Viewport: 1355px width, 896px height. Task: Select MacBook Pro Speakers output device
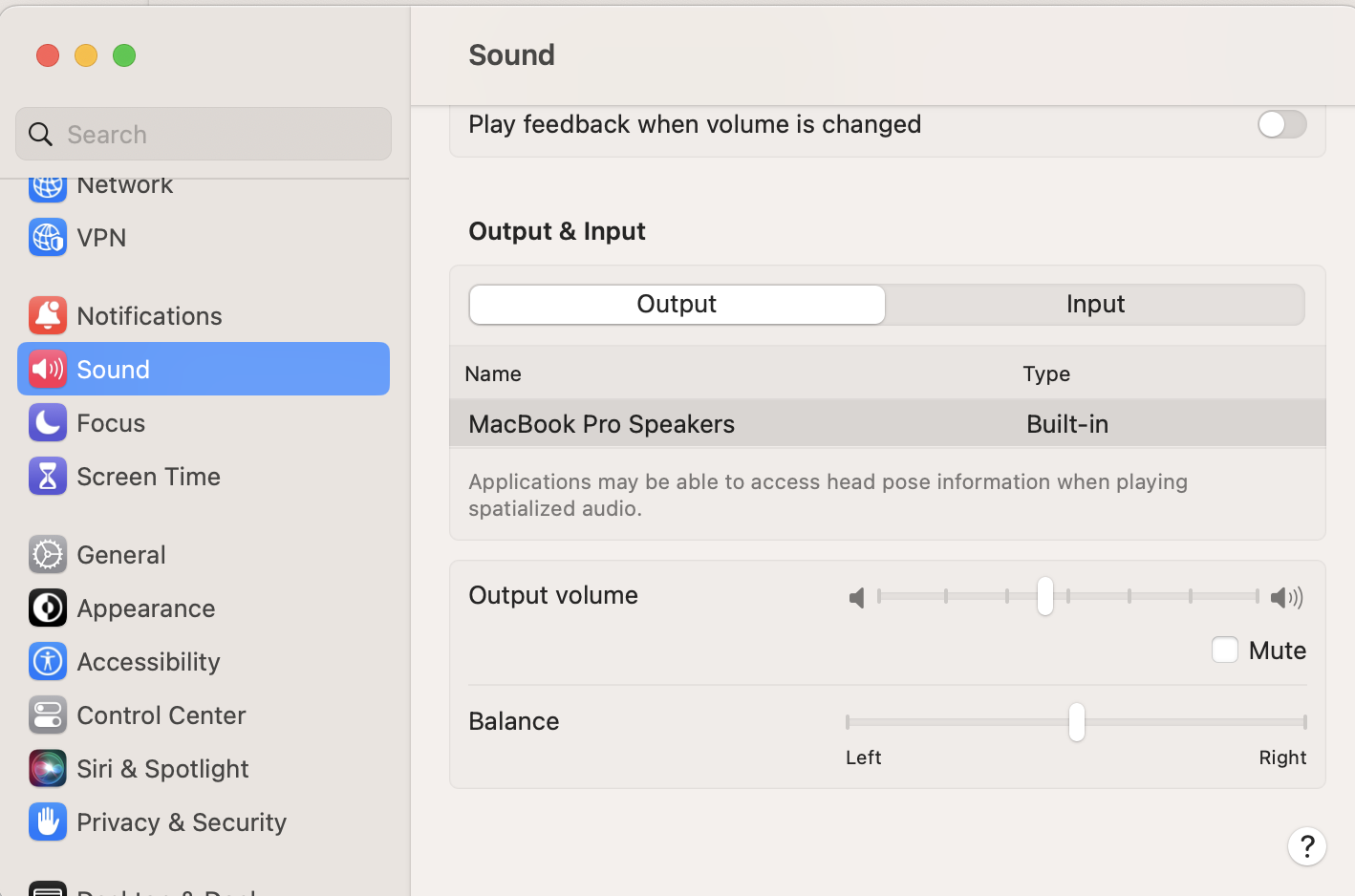[601, 423]
